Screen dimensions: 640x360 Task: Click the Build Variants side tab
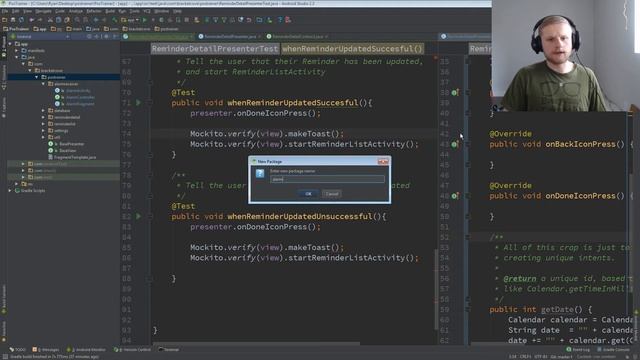[3, 299]
